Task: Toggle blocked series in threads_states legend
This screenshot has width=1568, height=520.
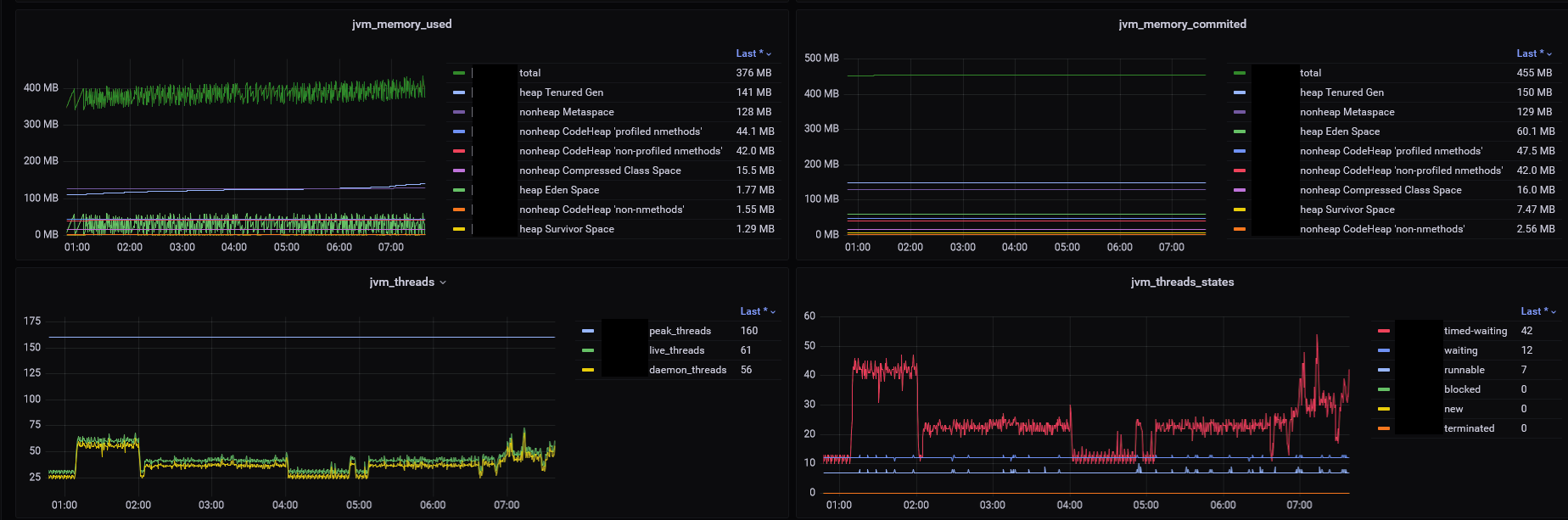Action: click(x=1463, y=389)
